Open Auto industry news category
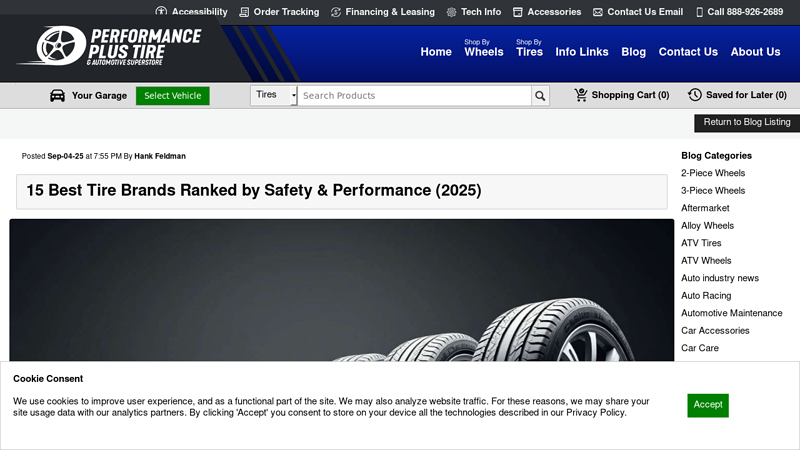 (x=720, y=278)
